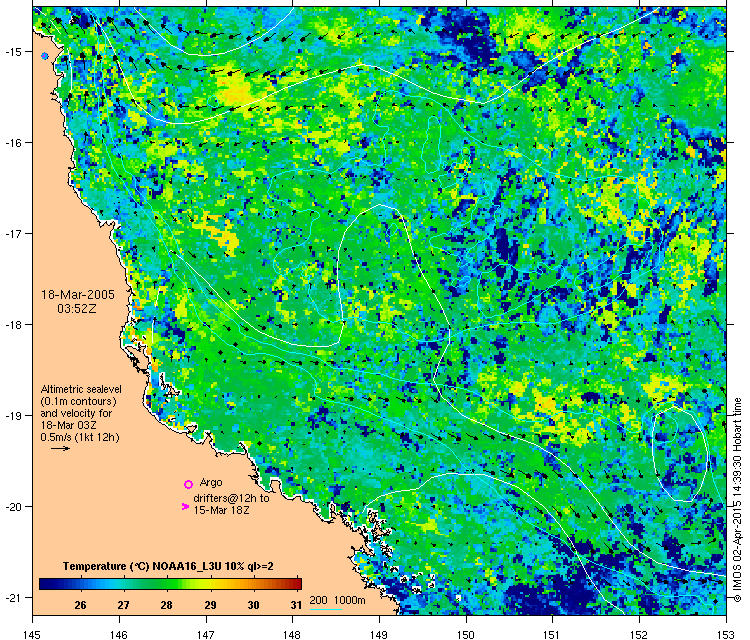Viewport: 750px width, 640px height.
Task: Click the temperature color bar
Action: (x=170, y=584)
